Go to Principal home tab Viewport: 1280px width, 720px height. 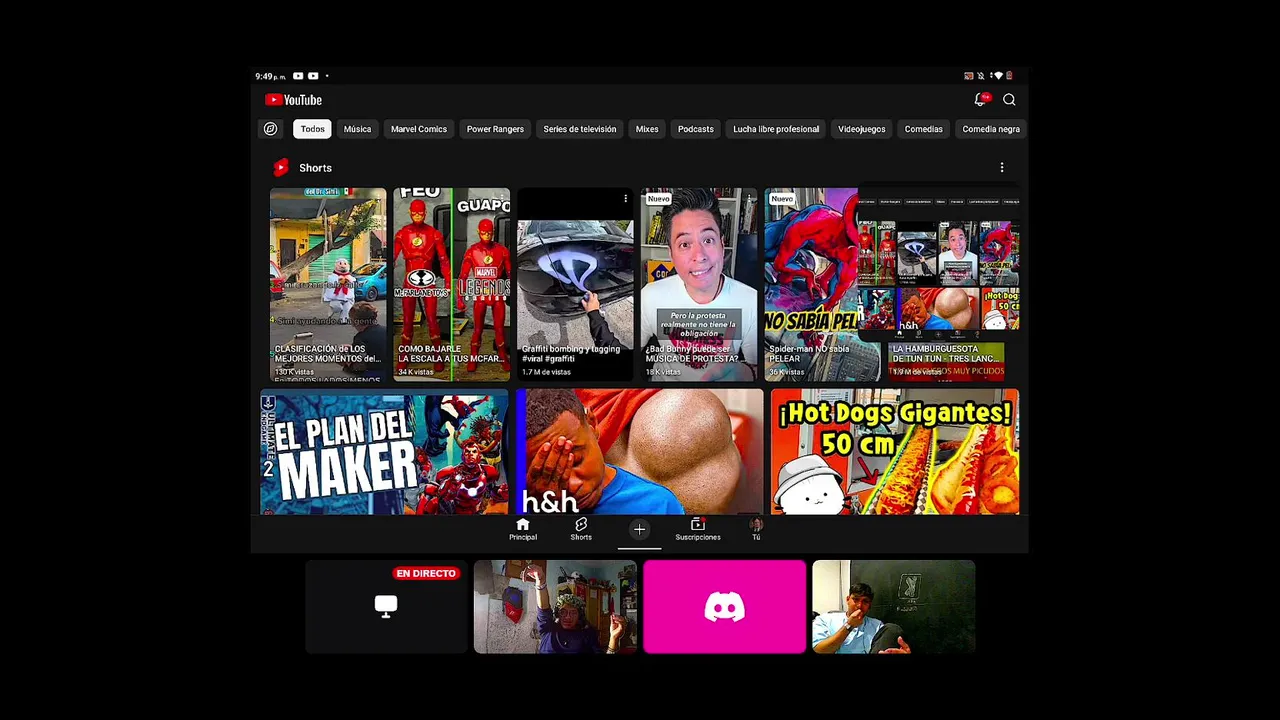(x=523, y=529)
